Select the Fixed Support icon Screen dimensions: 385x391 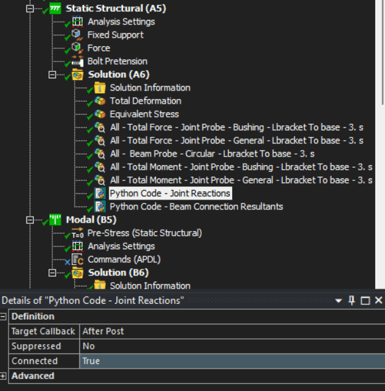point(77,35)
